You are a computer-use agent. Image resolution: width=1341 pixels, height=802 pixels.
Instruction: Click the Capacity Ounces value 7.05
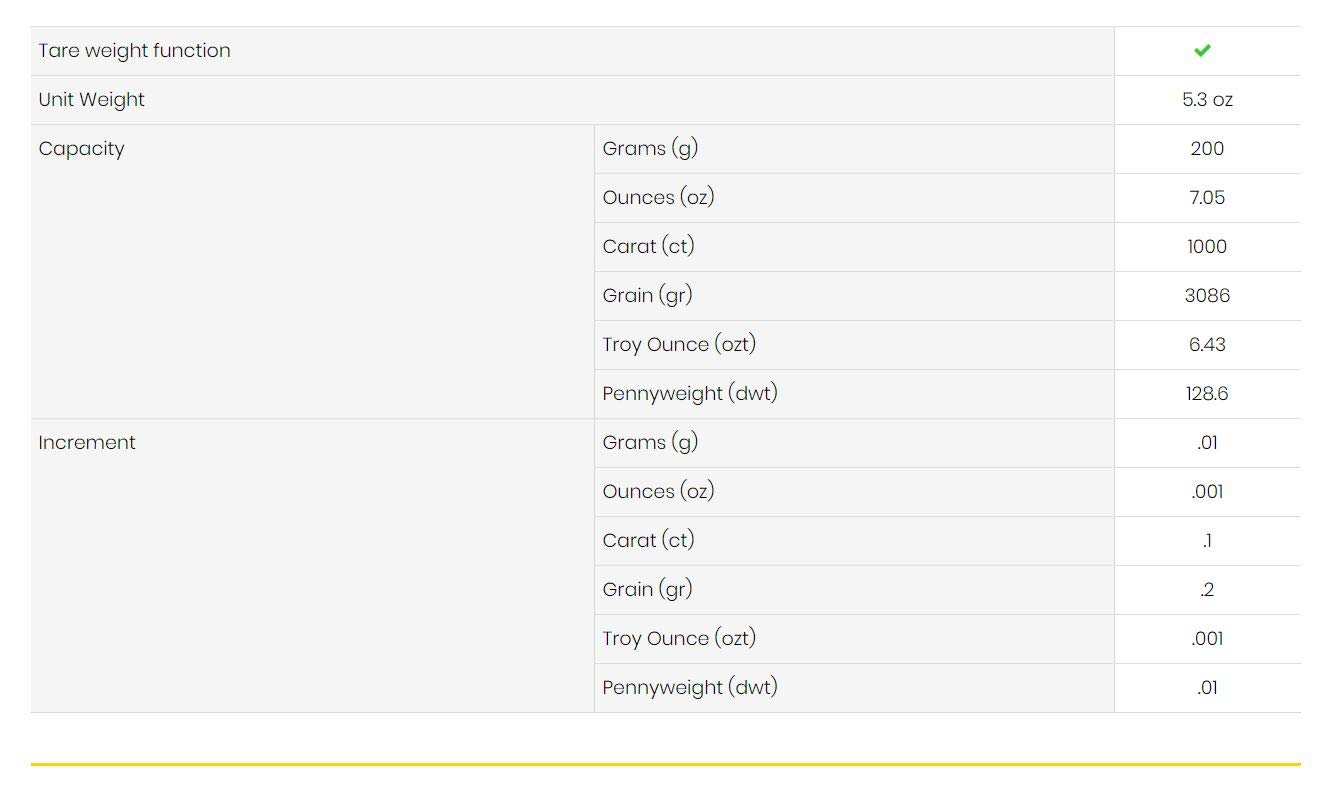click(1207, 198)
